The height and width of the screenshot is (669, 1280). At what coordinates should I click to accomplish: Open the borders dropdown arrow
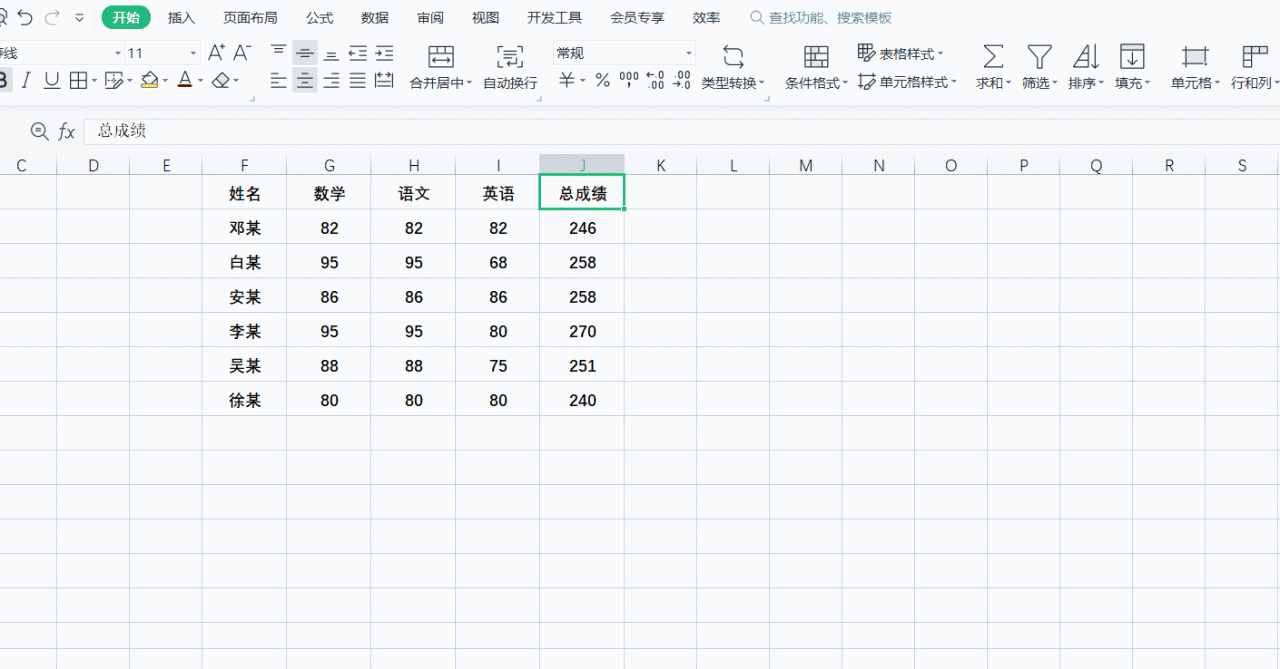pos(93,80)
